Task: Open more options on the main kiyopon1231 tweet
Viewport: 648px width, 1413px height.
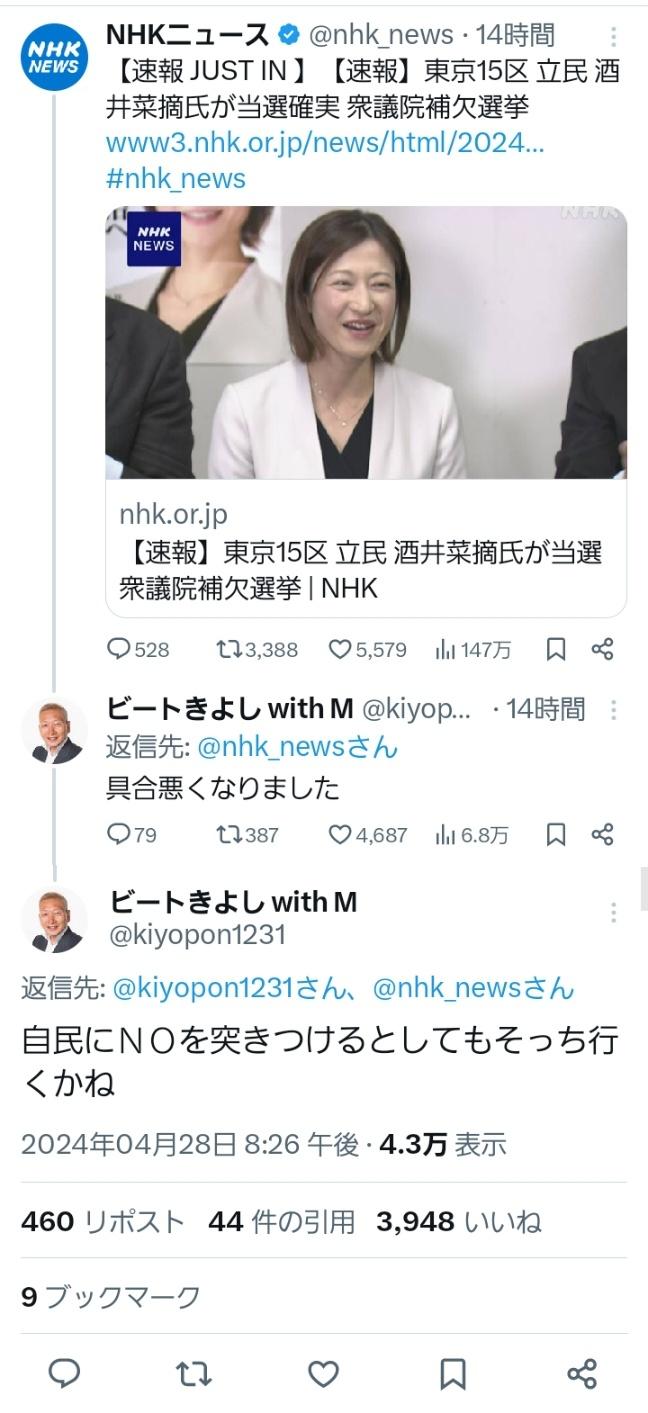Action: pos(613,912)
